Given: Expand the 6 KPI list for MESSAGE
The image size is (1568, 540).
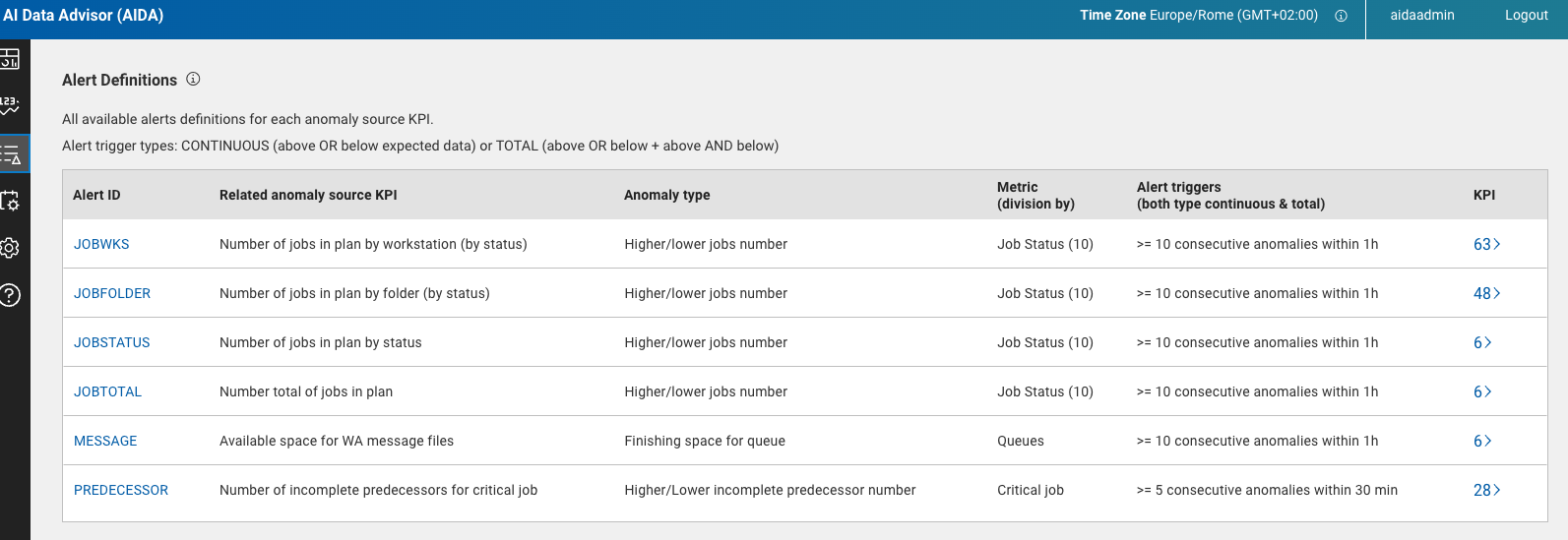Looking at the screenshot, I should [x=1482, y=441].
